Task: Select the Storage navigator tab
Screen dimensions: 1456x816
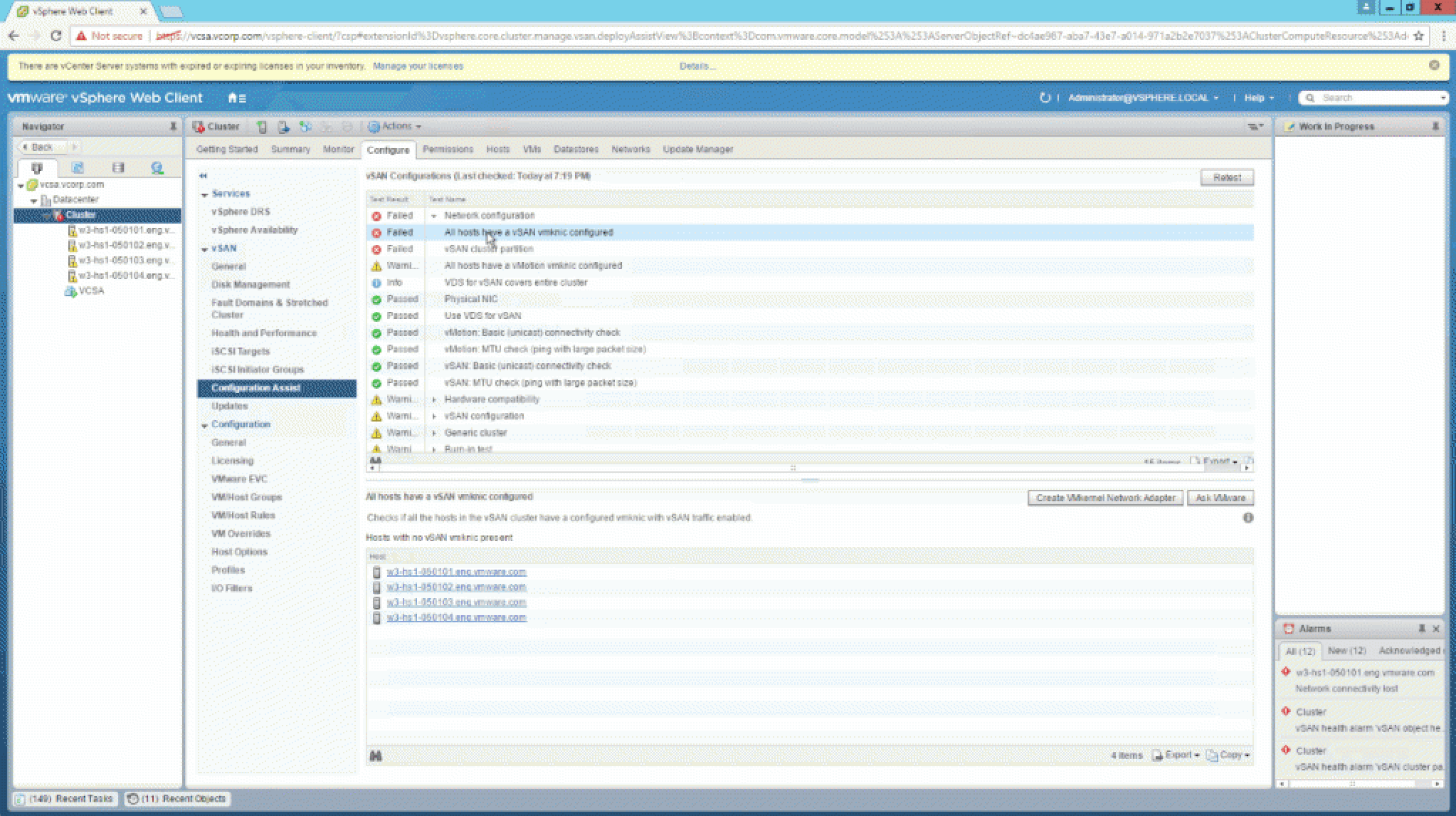Action: (x=118, y=168)
